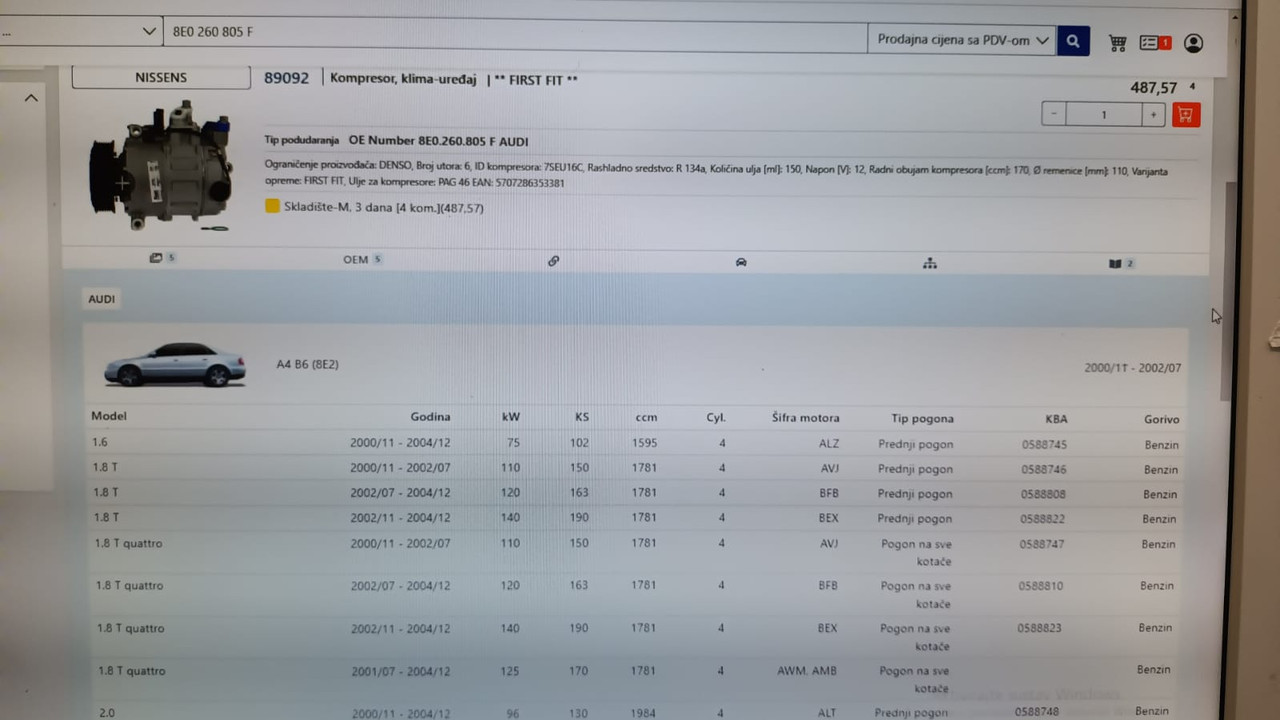The width and height of the screenshot is (1280, 720).
Task: Select the 1.6 model row
Action: [635, 443]
